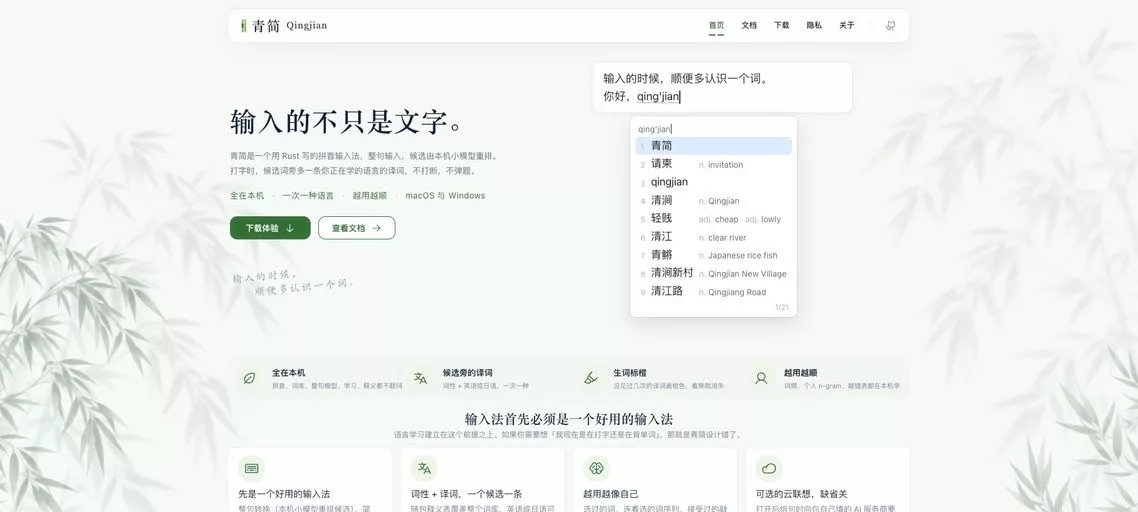Select candidate 清江 clear river
The height and width of the screenshot is (512, 1138).
[x=713, y=237]
